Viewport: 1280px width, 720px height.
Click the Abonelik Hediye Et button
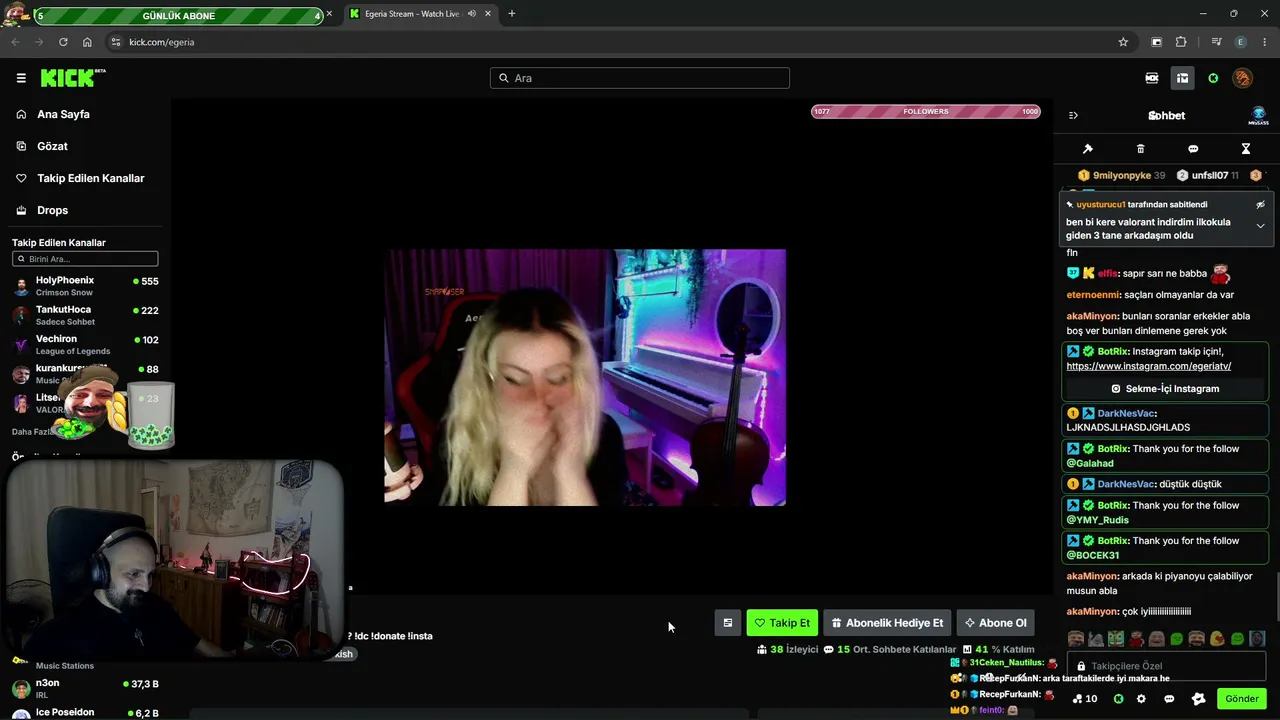pos(886,623)
